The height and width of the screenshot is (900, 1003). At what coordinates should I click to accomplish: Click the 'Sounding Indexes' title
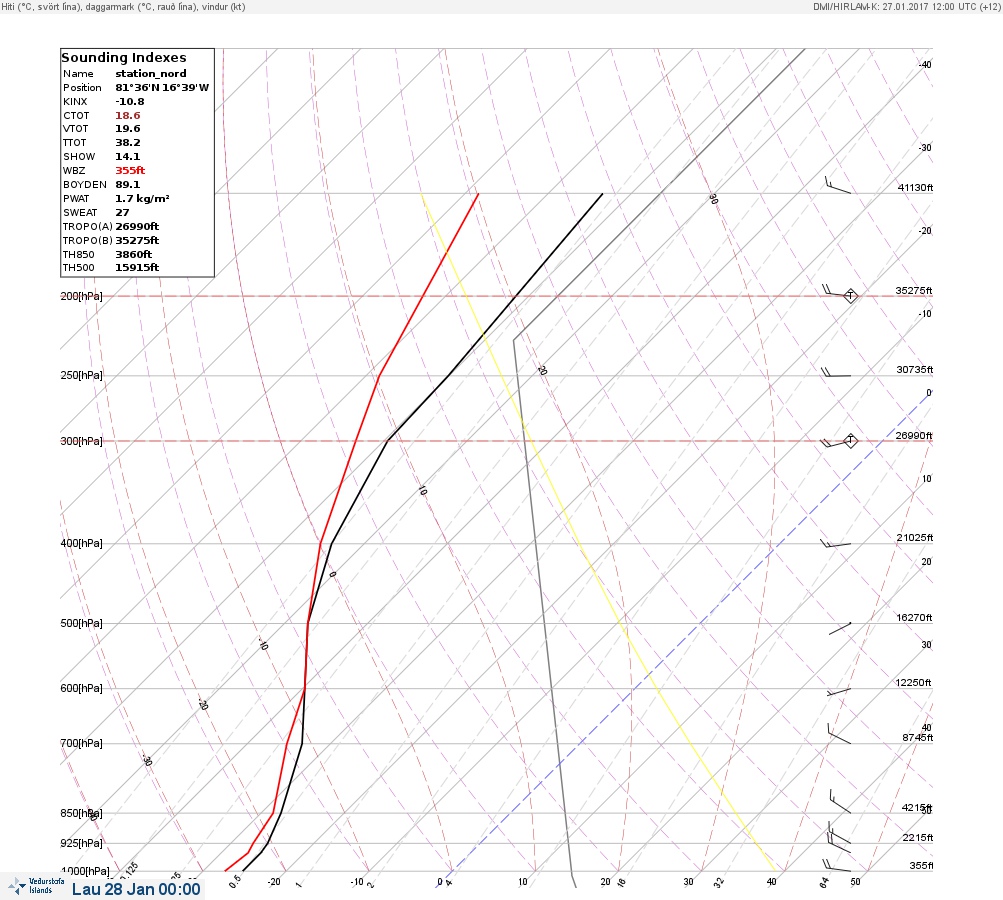point(123,58)
